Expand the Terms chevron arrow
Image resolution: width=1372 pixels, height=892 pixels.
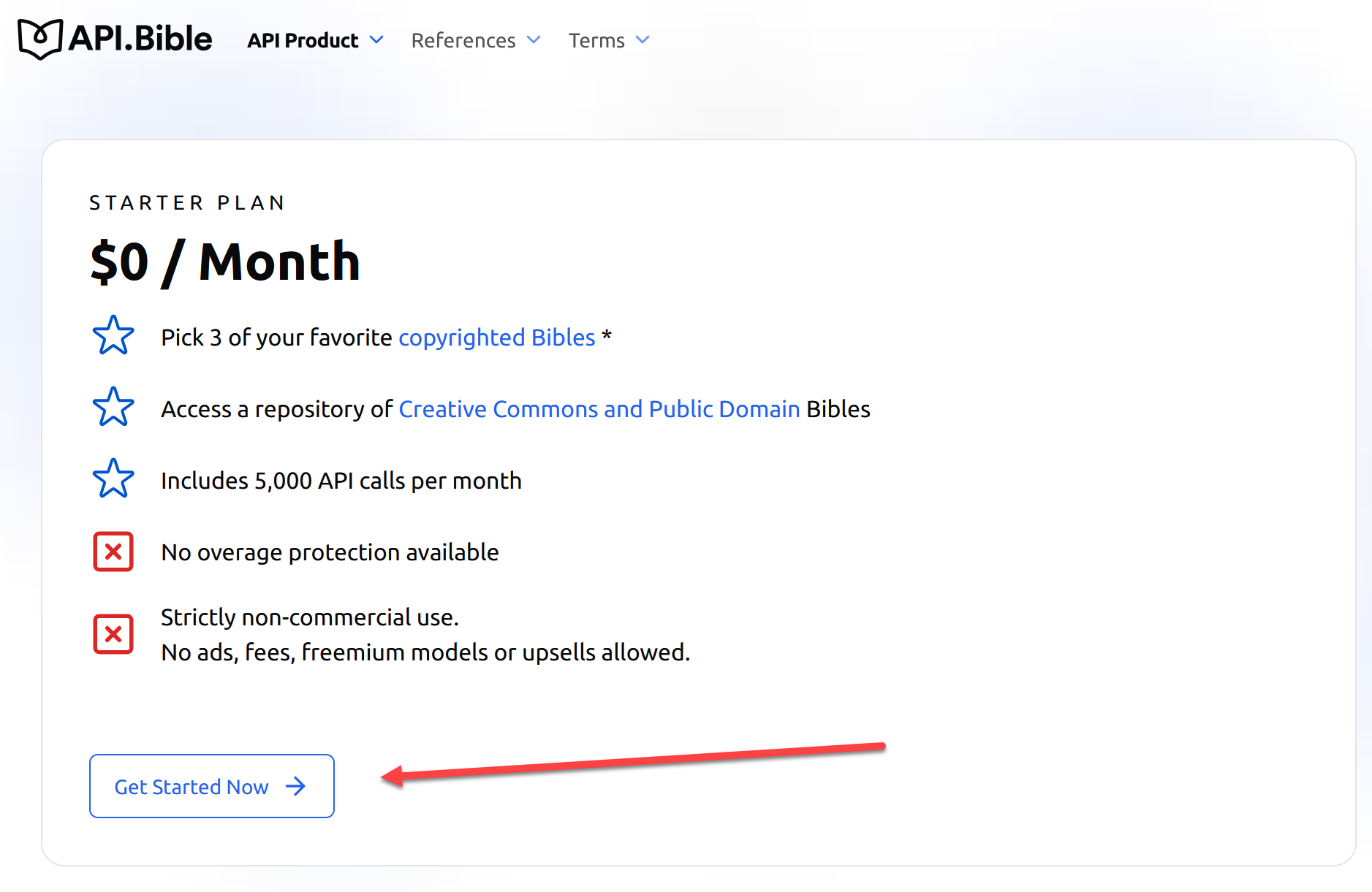(x=643, y=40)
